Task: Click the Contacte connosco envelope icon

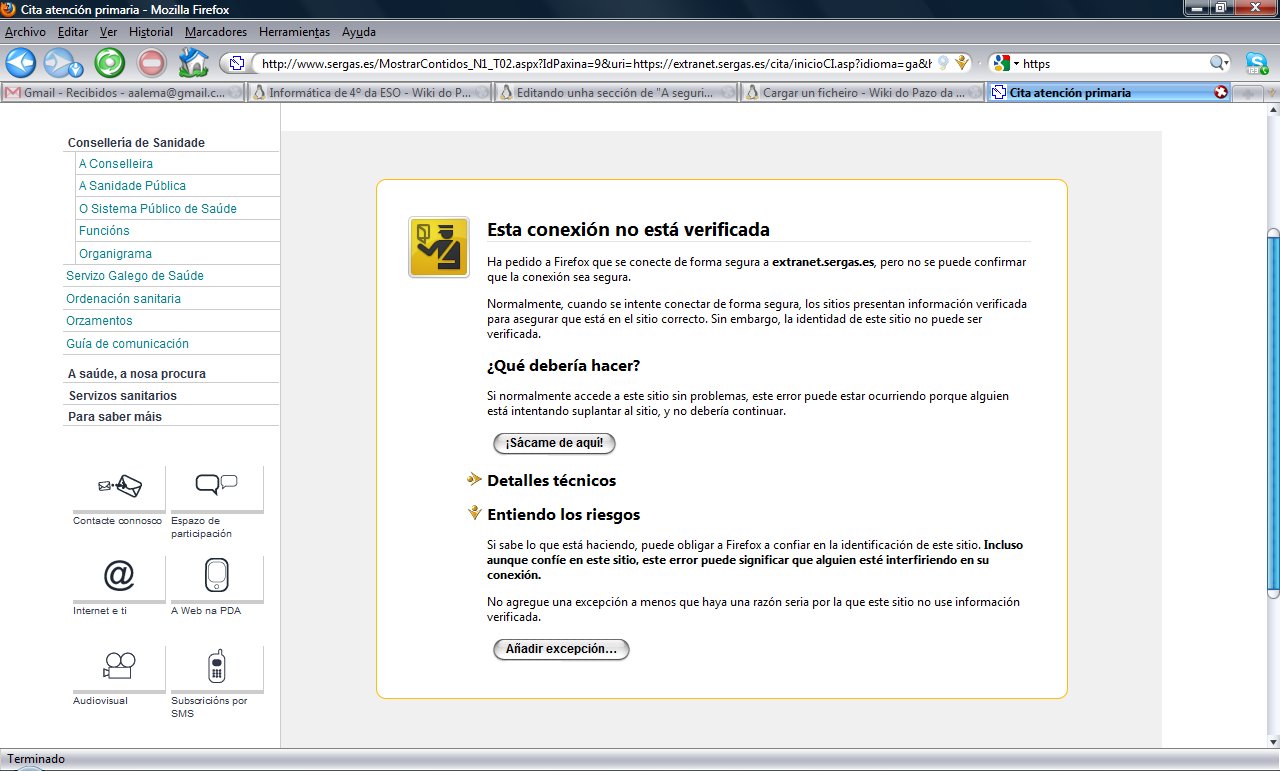Action: tap(119, 487)
